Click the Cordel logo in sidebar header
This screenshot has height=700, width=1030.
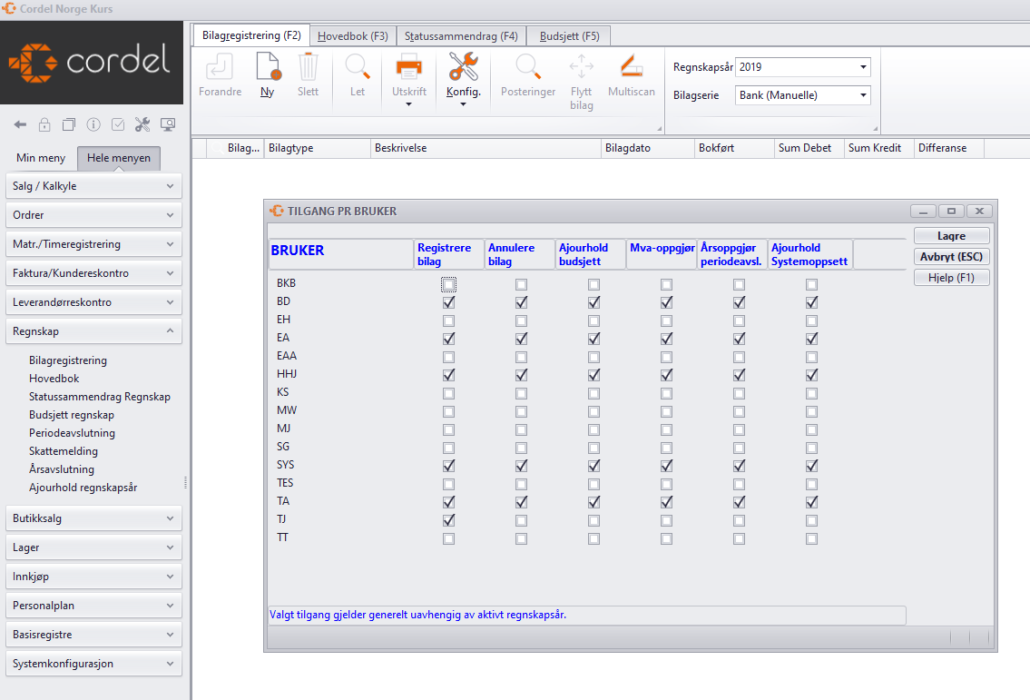(x=90, y=62)
